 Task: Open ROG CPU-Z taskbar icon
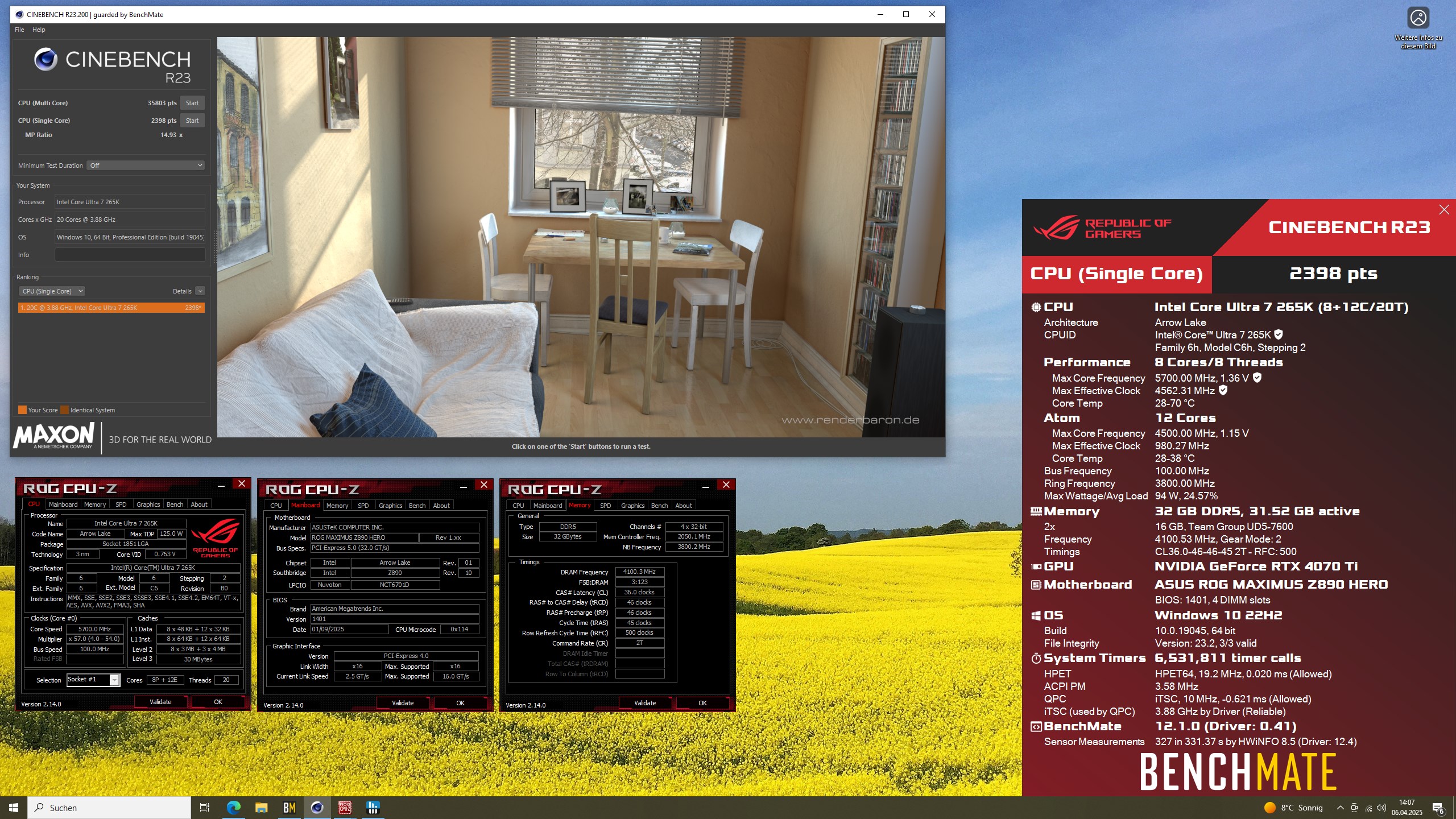345,808
